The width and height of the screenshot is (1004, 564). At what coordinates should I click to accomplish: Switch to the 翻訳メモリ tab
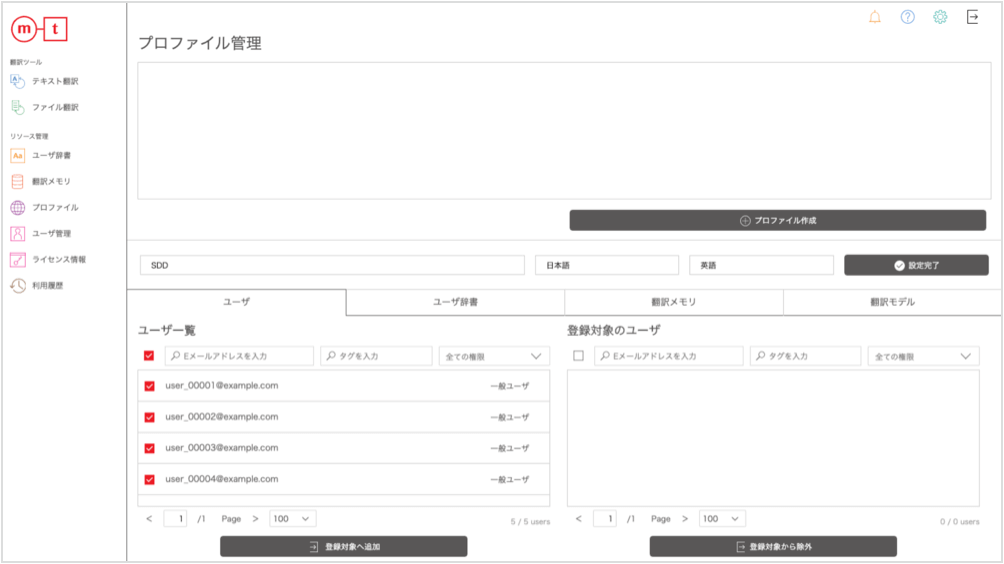674,302
